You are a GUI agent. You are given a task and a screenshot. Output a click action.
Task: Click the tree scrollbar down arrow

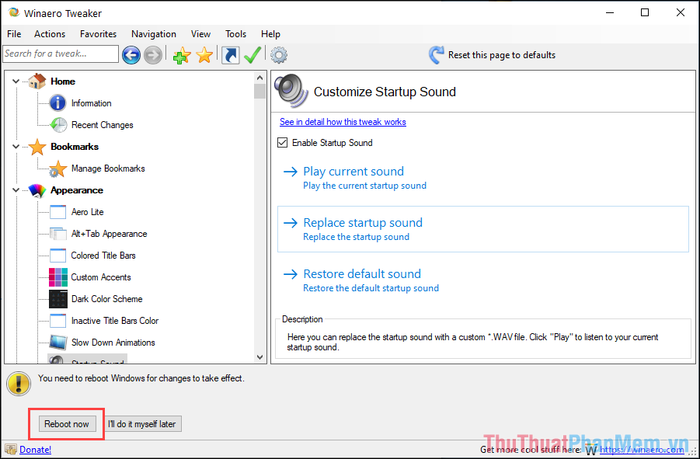pyautogui.click(x=260, y=357)
